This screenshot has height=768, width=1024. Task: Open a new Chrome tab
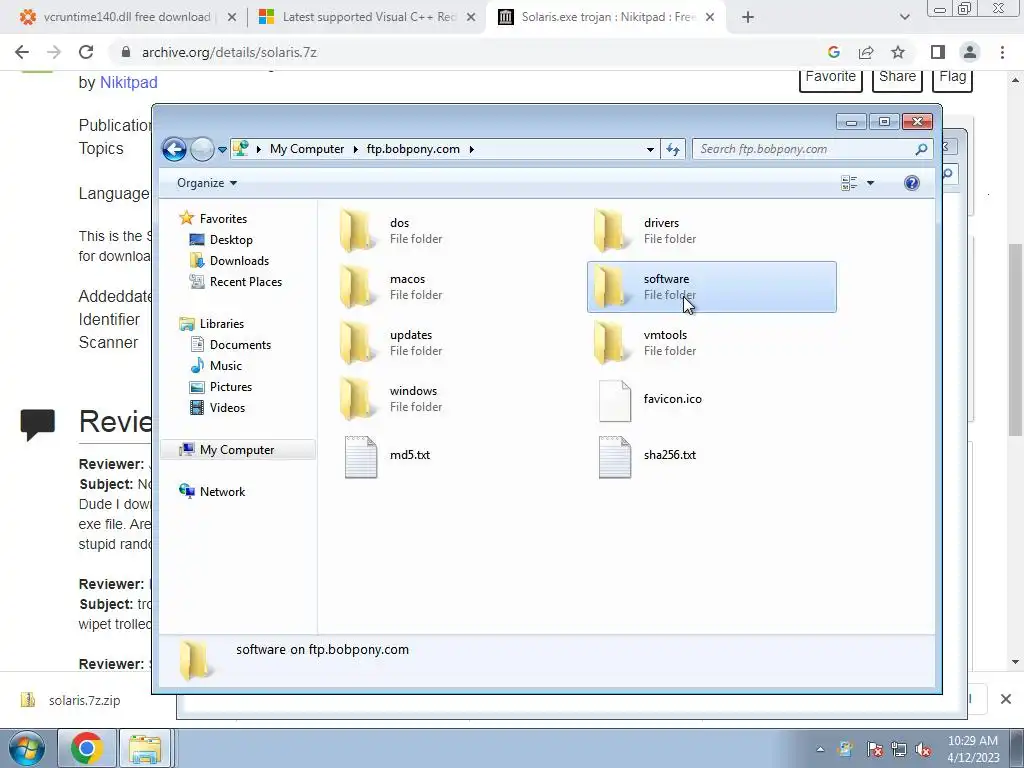748,17
